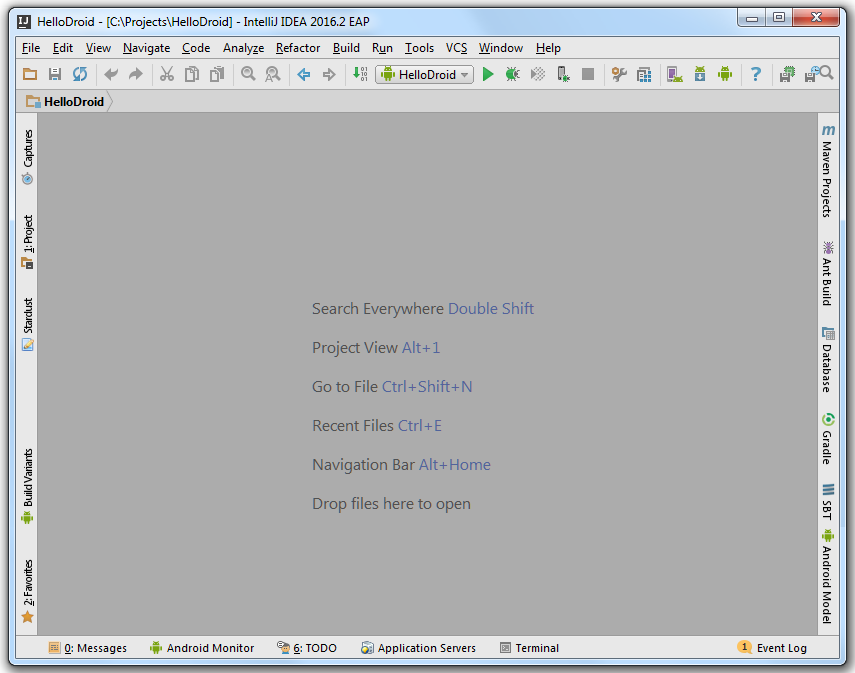Open the Maven Projects tool window

828,171
